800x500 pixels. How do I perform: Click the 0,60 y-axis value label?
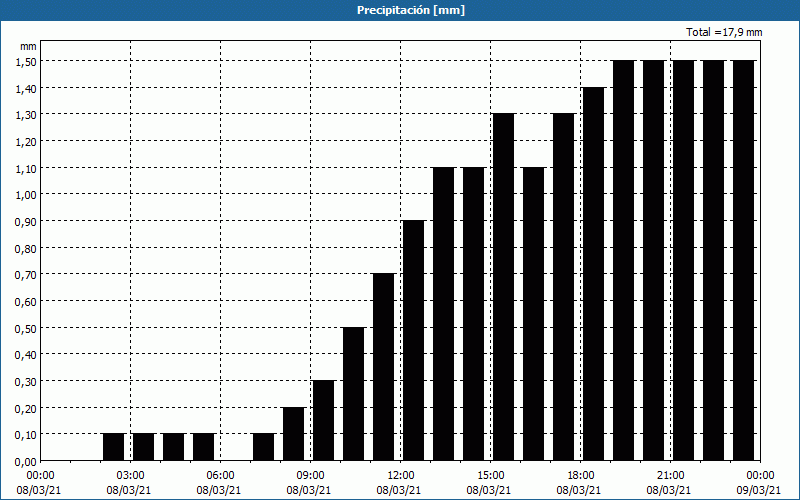[26, 301]
